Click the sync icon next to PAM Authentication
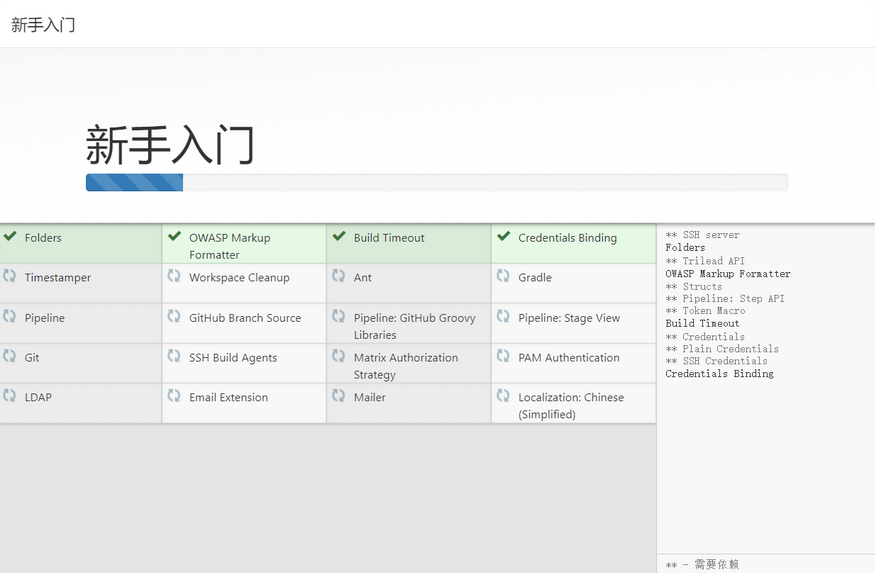The height and width of the screenshot is (573, 875). click(503, 356)
